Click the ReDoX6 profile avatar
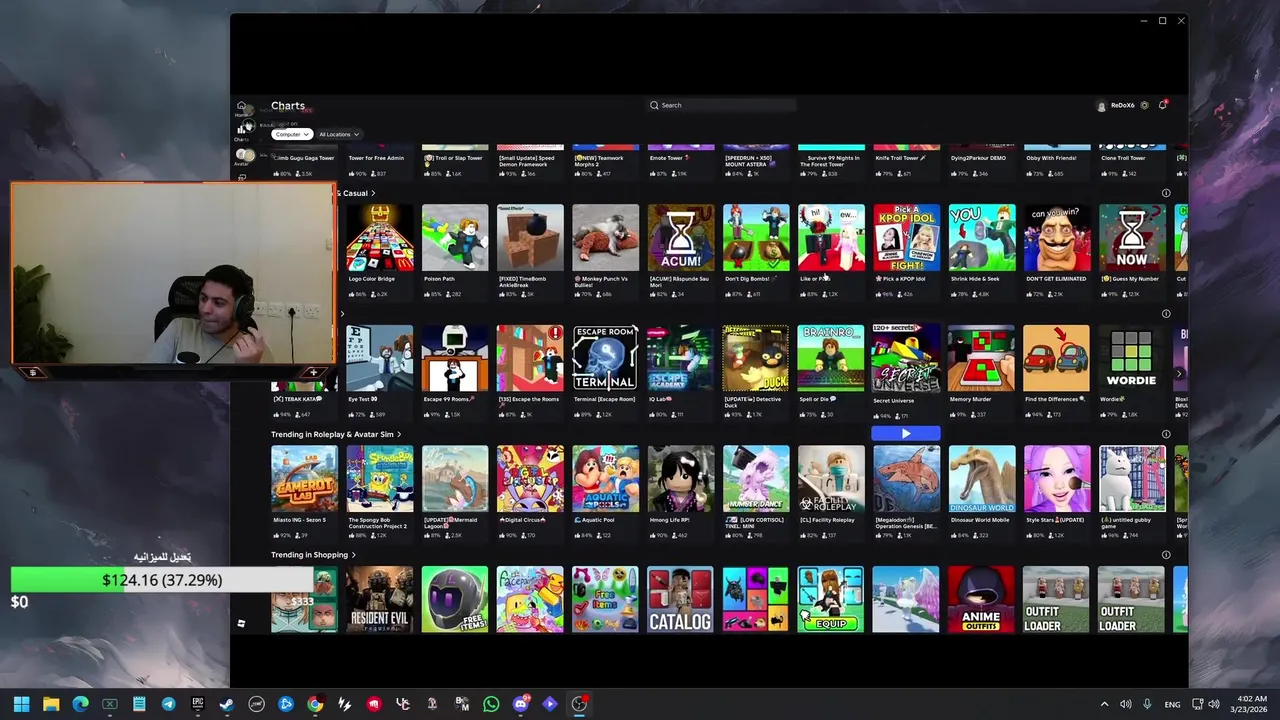 pos(1102,105)
